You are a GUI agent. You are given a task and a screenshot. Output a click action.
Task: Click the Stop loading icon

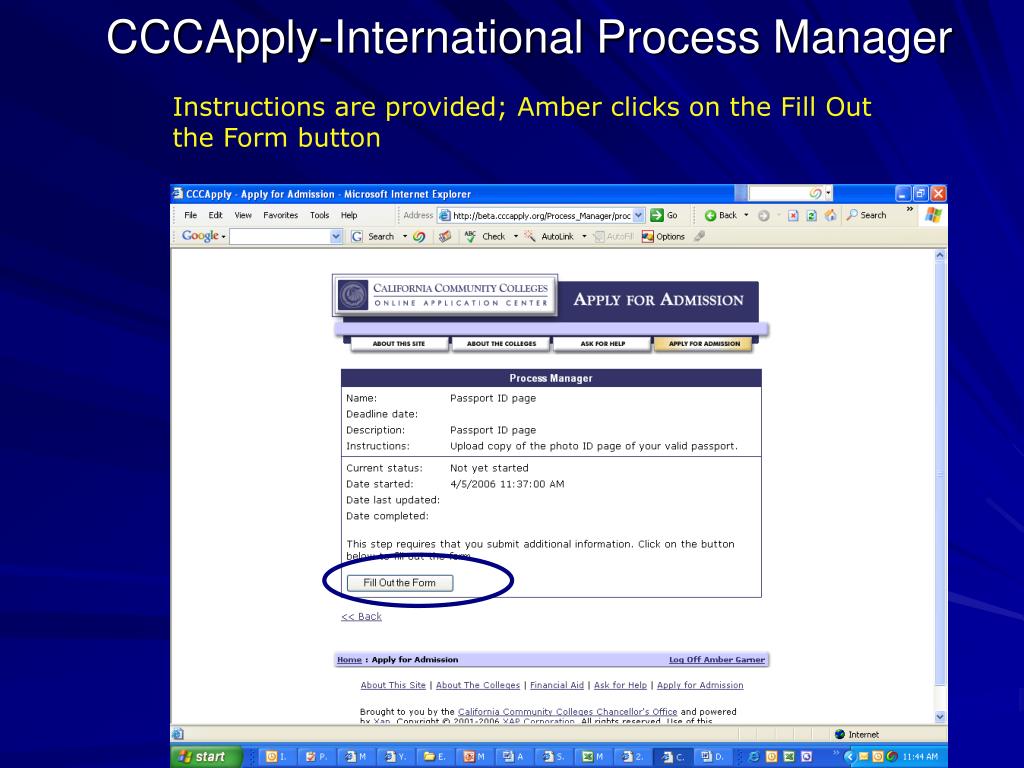click(793, 216)
